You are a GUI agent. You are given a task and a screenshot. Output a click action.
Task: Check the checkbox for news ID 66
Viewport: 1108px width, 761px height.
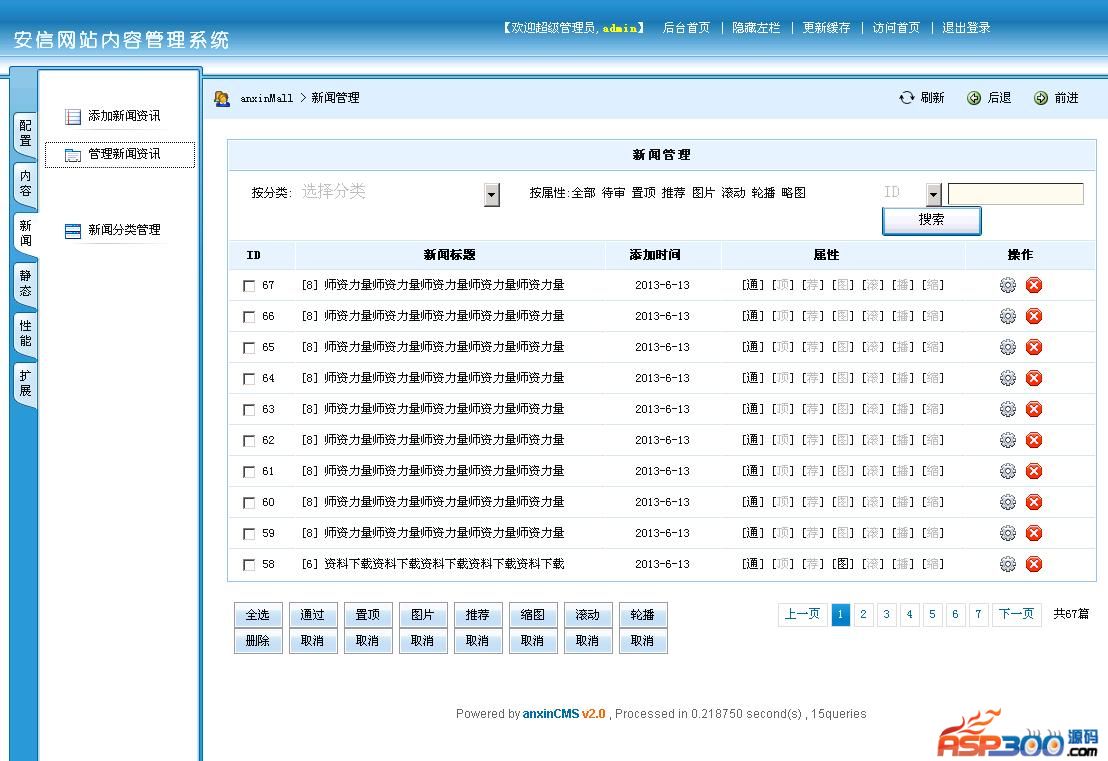pyautogui.click(x=249, y=317)
